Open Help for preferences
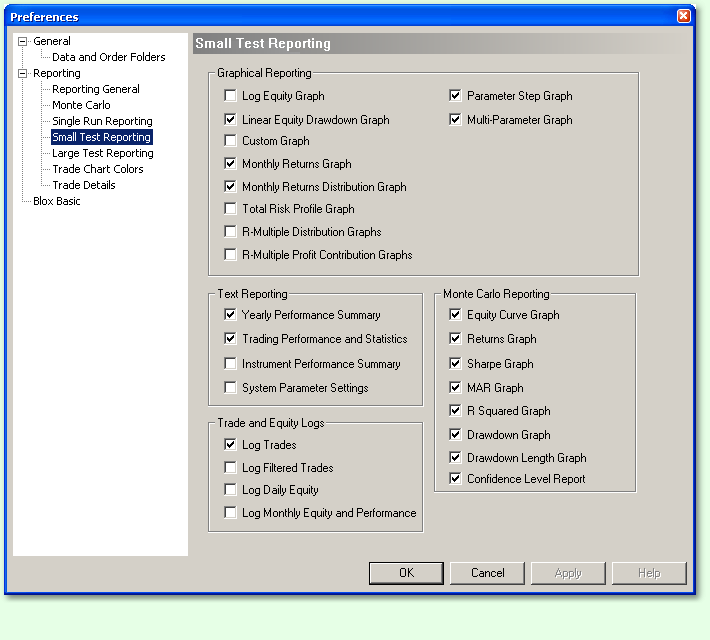The height and width of the screenshot is (640, 710). [649, 573]
